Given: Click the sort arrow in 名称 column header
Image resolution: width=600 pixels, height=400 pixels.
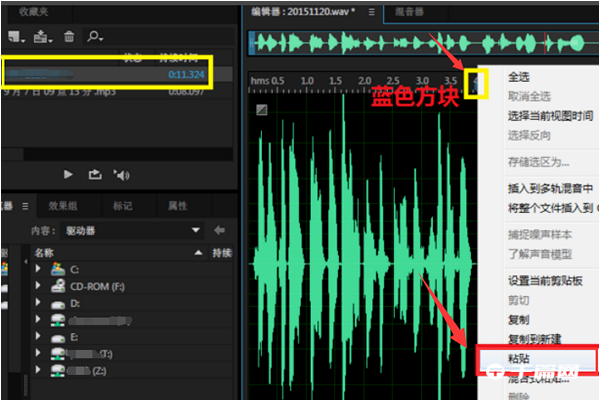Looking at the screenshot, I should point(198,253).
